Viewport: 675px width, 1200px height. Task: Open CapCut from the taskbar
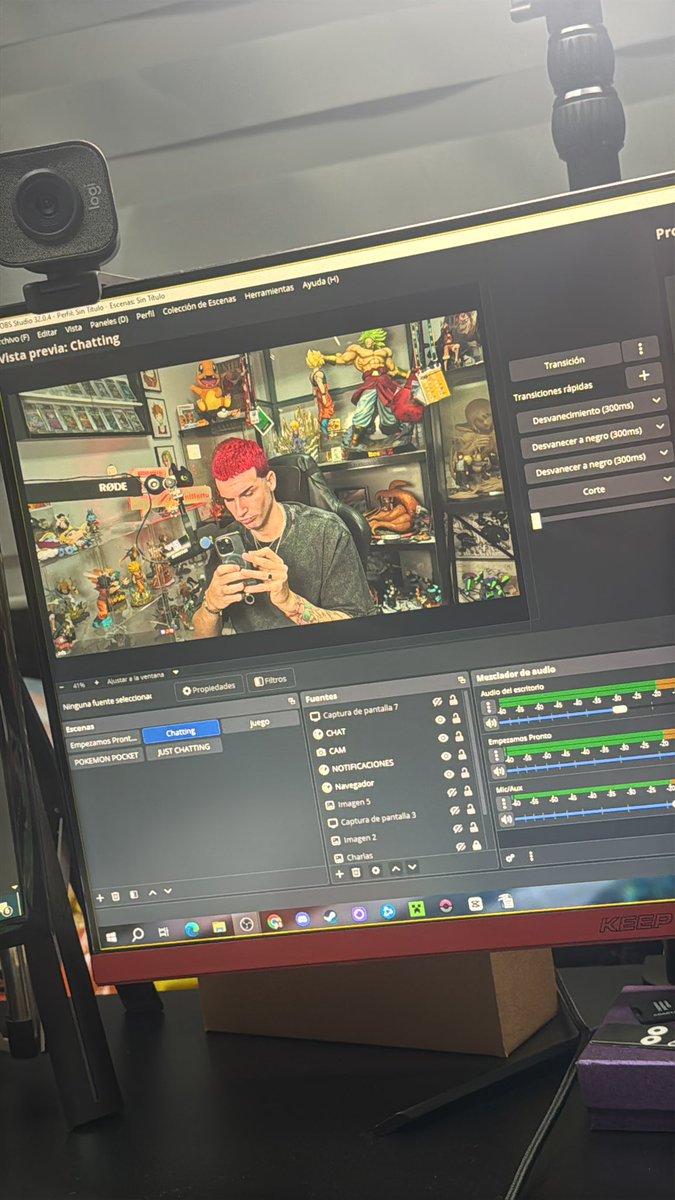[x=476, y=903]
